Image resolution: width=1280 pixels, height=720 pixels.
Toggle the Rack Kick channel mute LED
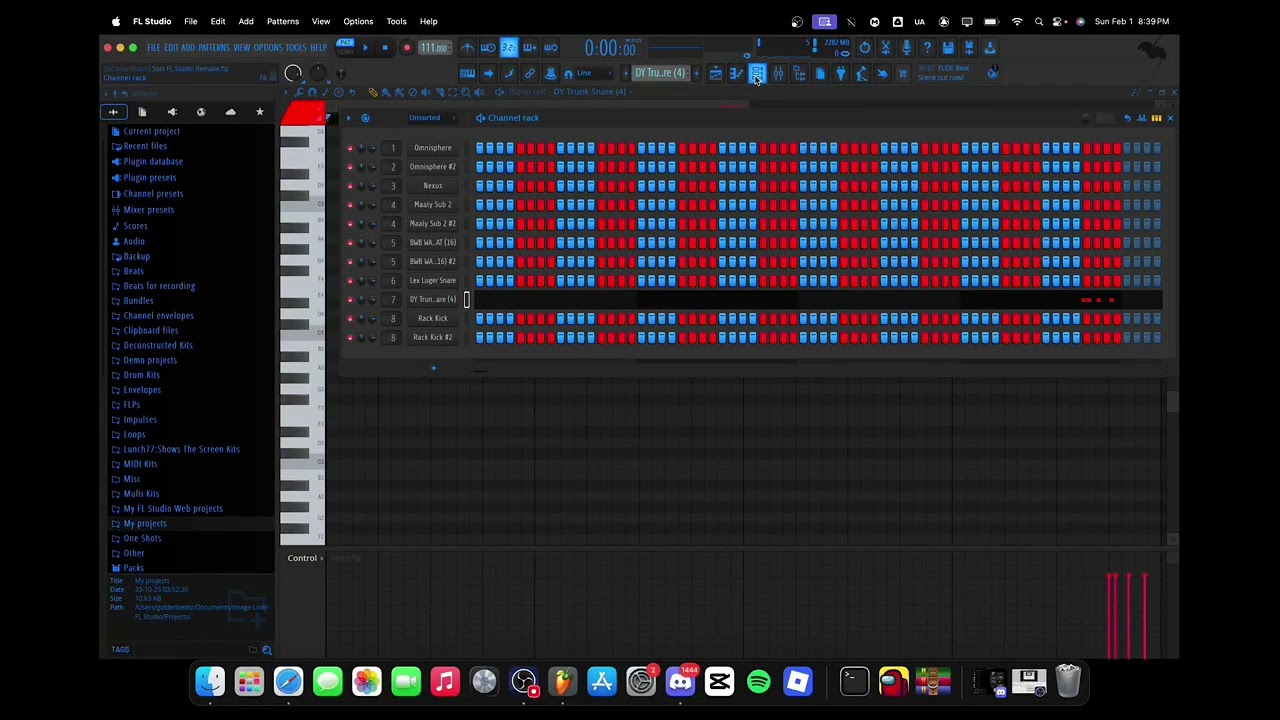click(x=350, y=319)
